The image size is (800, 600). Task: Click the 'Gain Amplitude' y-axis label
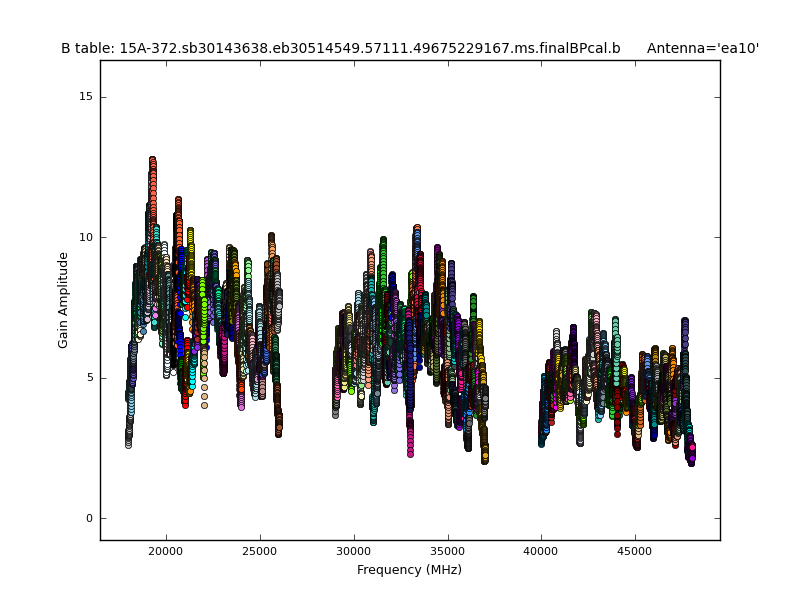(63, 300)
